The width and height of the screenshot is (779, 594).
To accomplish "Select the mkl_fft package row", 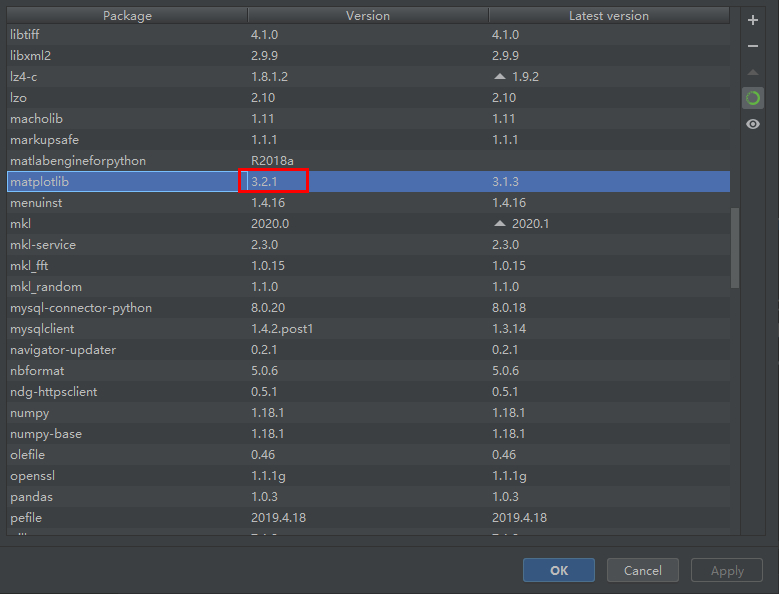I will tap(368, 266).
